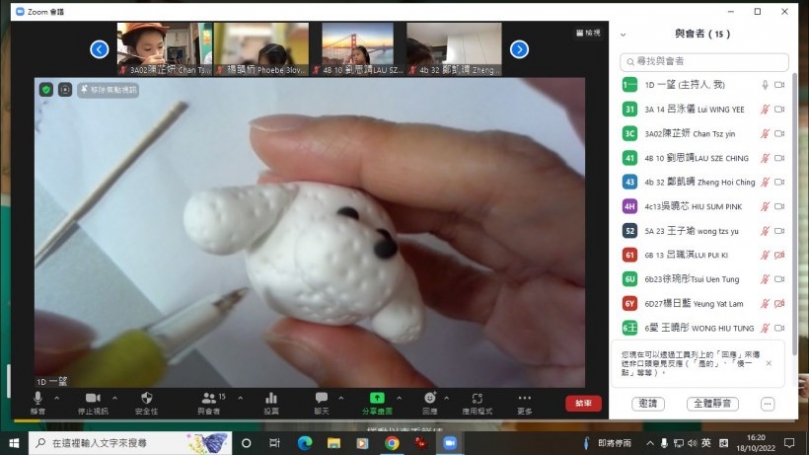This screenshot has height=455, width=809.
Task: Select participant Zheng Hoi Ching row
Action: point(704,182)
